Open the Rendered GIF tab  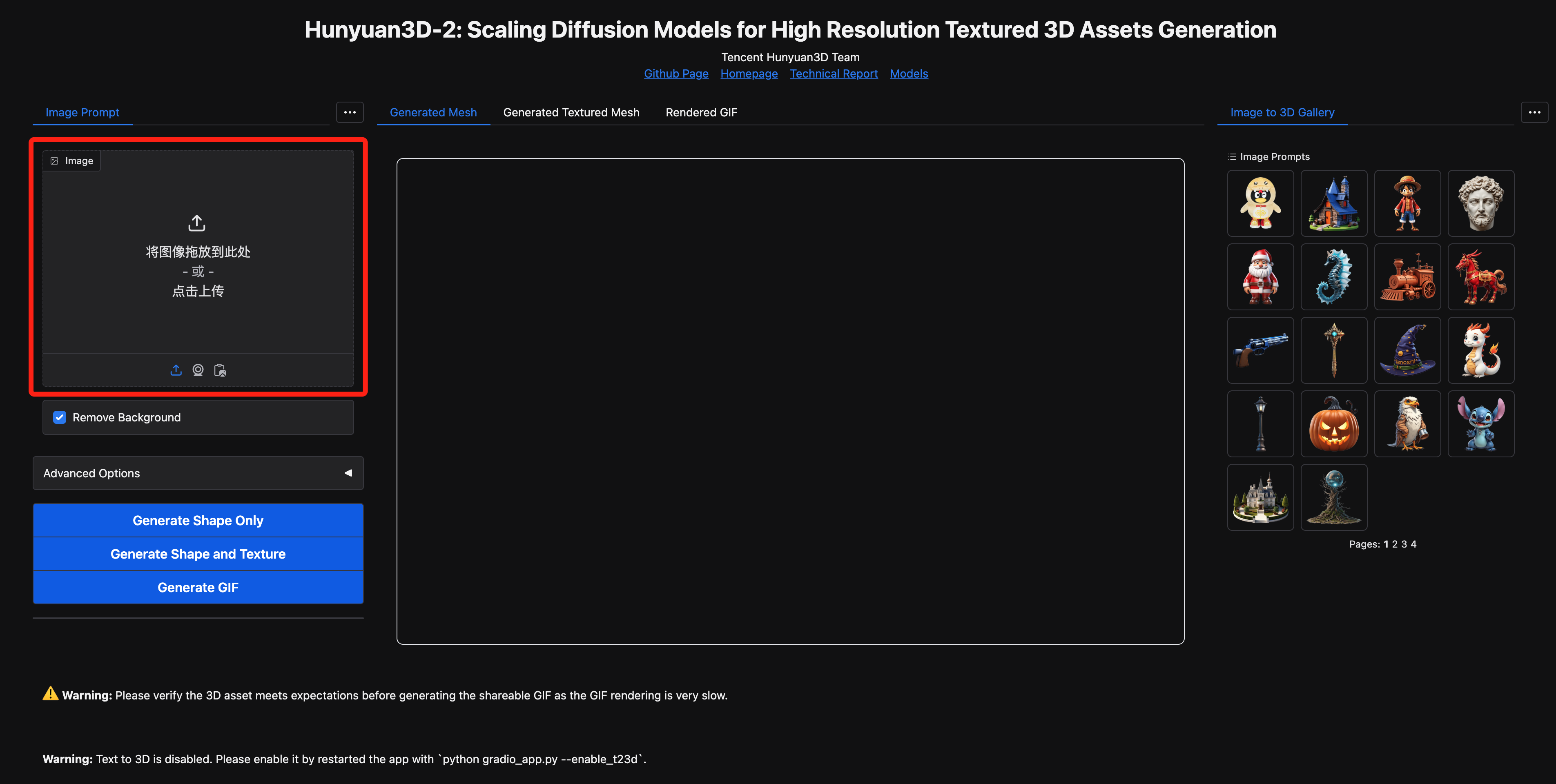(x=701, y=112)
